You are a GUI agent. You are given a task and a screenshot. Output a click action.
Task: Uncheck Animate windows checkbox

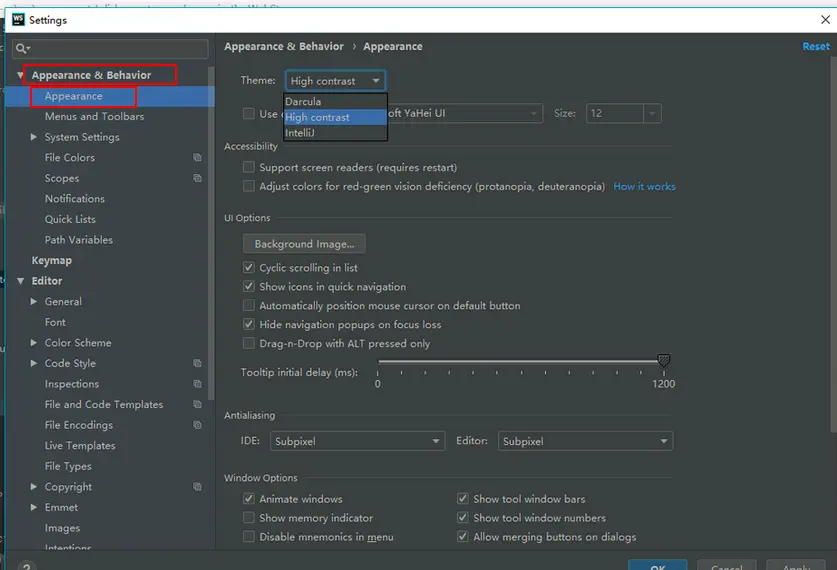(x=249, y=499)
